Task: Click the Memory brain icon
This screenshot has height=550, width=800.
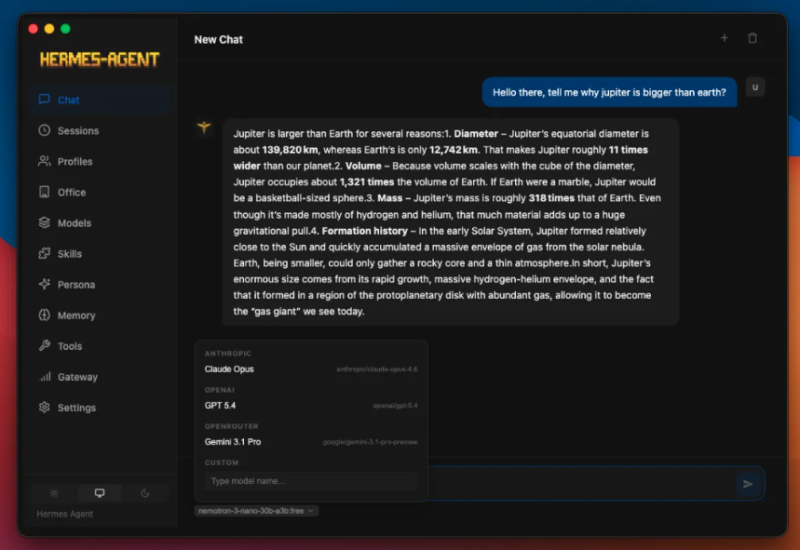Action: click(x=44, y=315)
